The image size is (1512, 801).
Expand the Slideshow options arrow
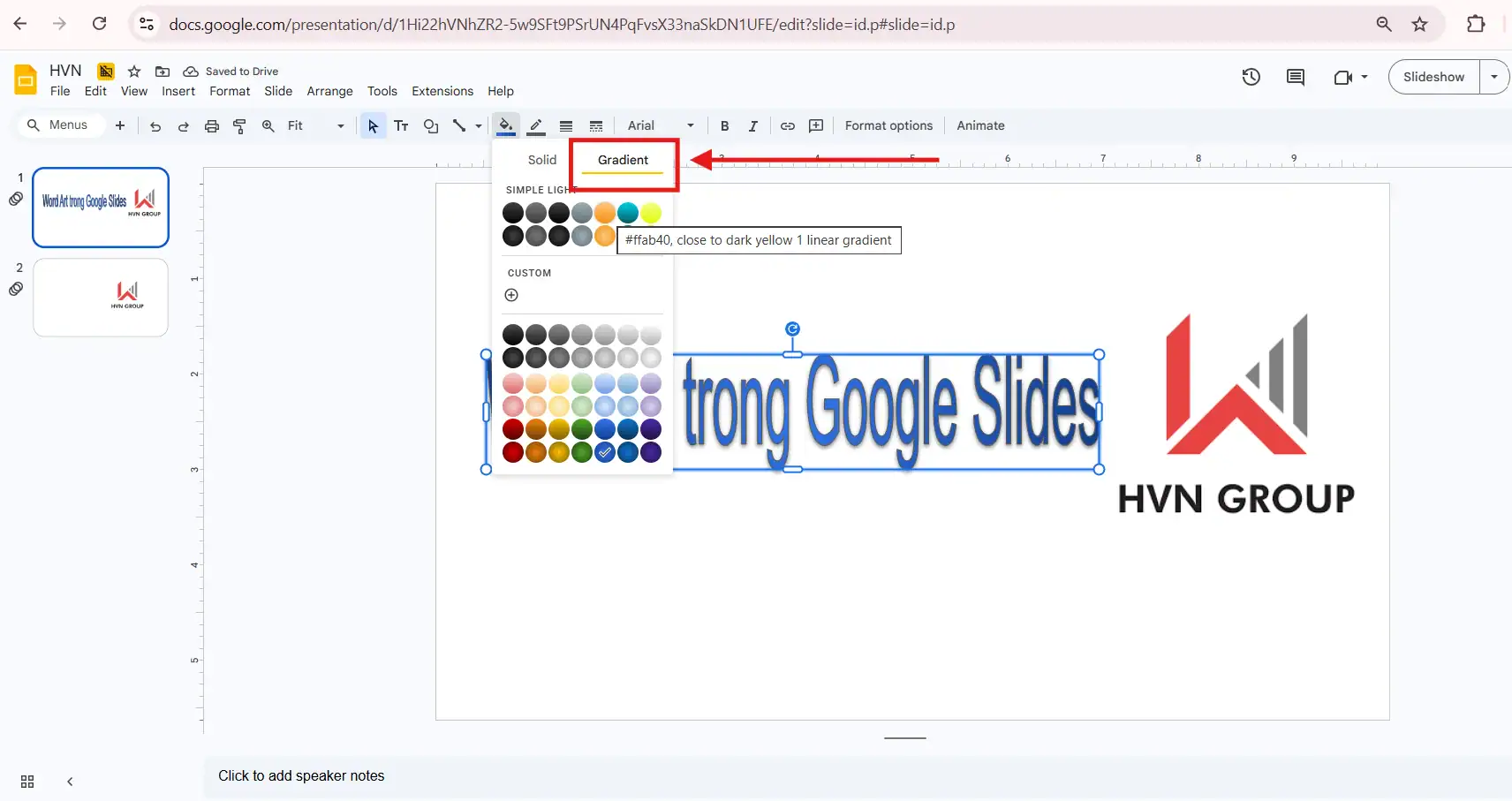pyautogui.click(x=1493, y=77)
